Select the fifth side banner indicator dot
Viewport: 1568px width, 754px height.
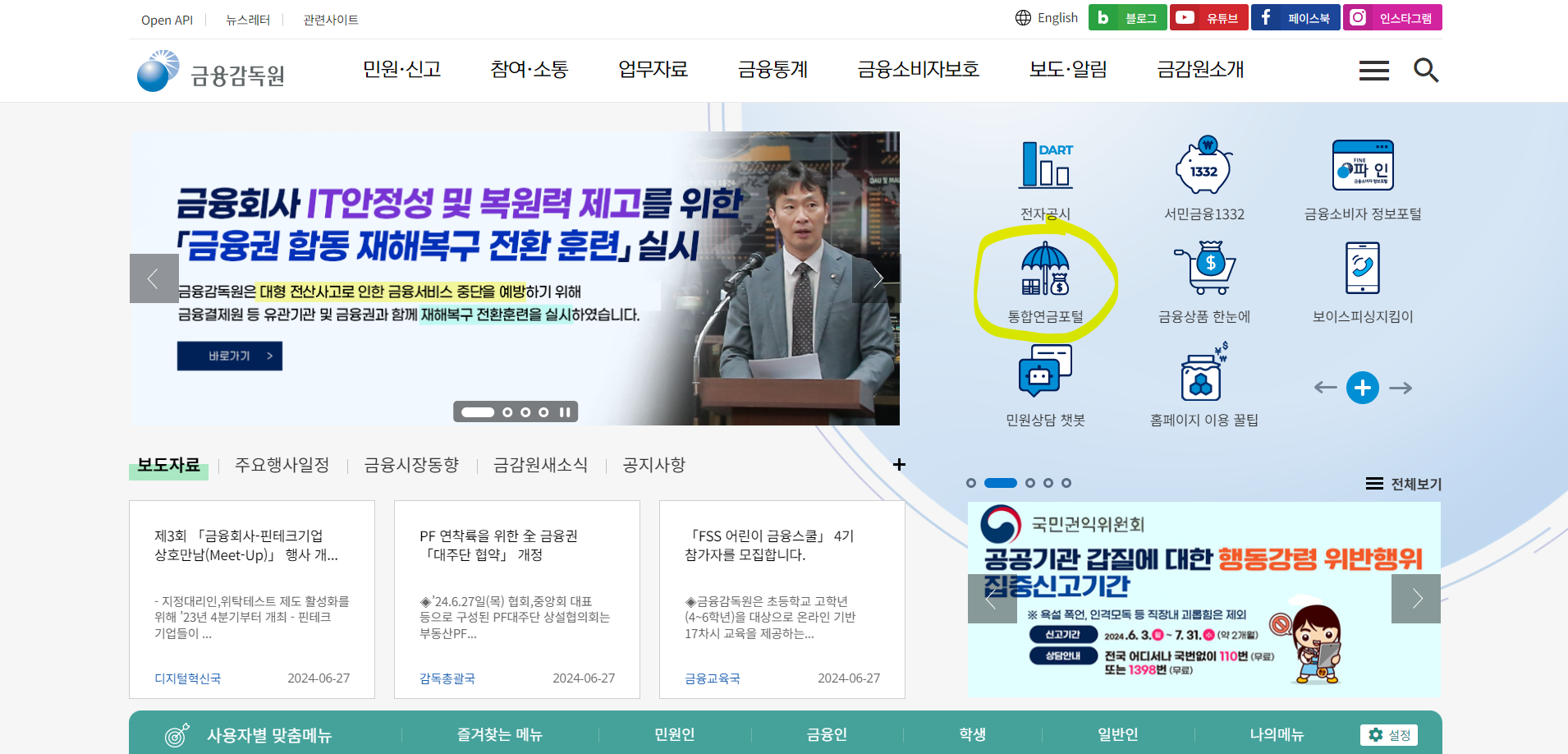(1066, 483)
